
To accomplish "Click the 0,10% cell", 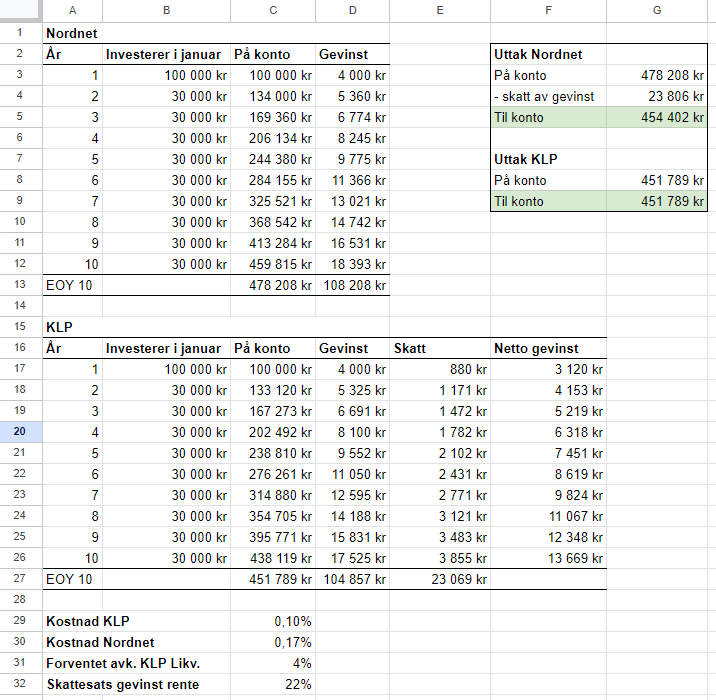I will (273, 621).
